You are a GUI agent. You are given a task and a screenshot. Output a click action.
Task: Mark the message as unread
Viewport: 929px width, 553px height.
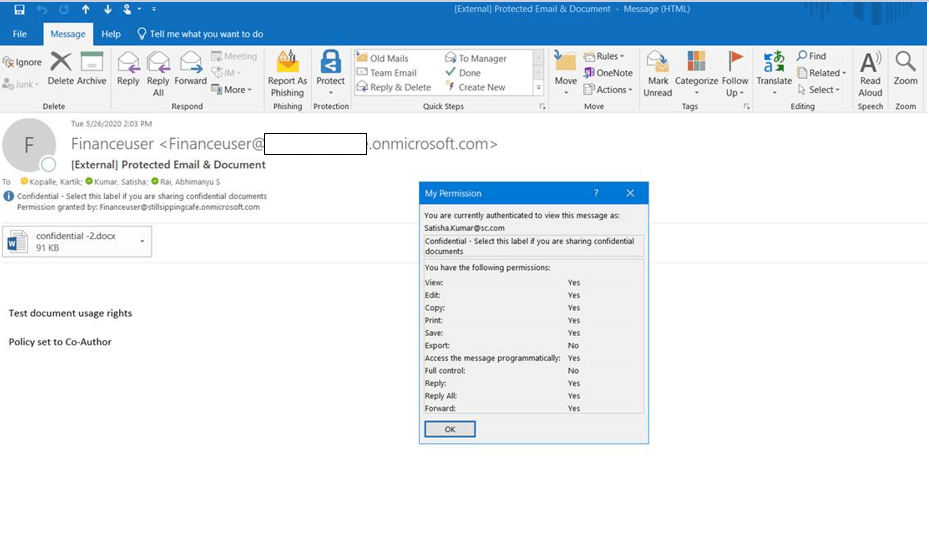click(658, 73)
